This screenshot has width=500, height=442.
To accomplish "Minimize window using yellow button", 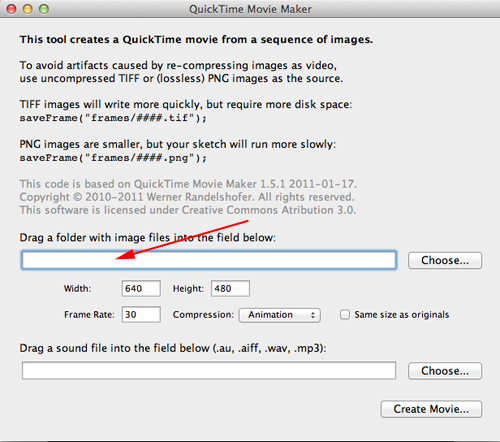I will click(28, 9).
